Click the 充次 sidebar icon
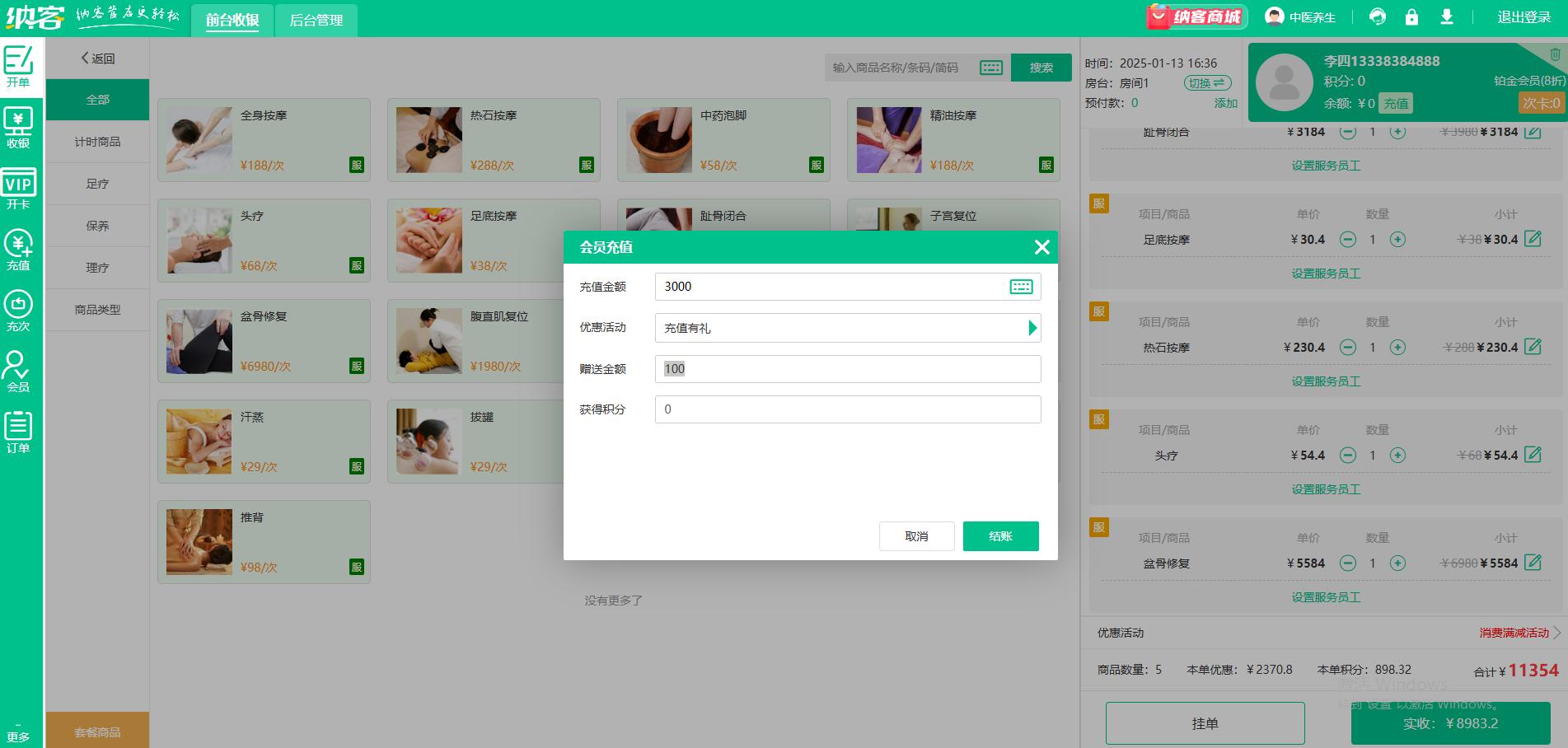This screenshot has height=748, width=1568. 18,311
